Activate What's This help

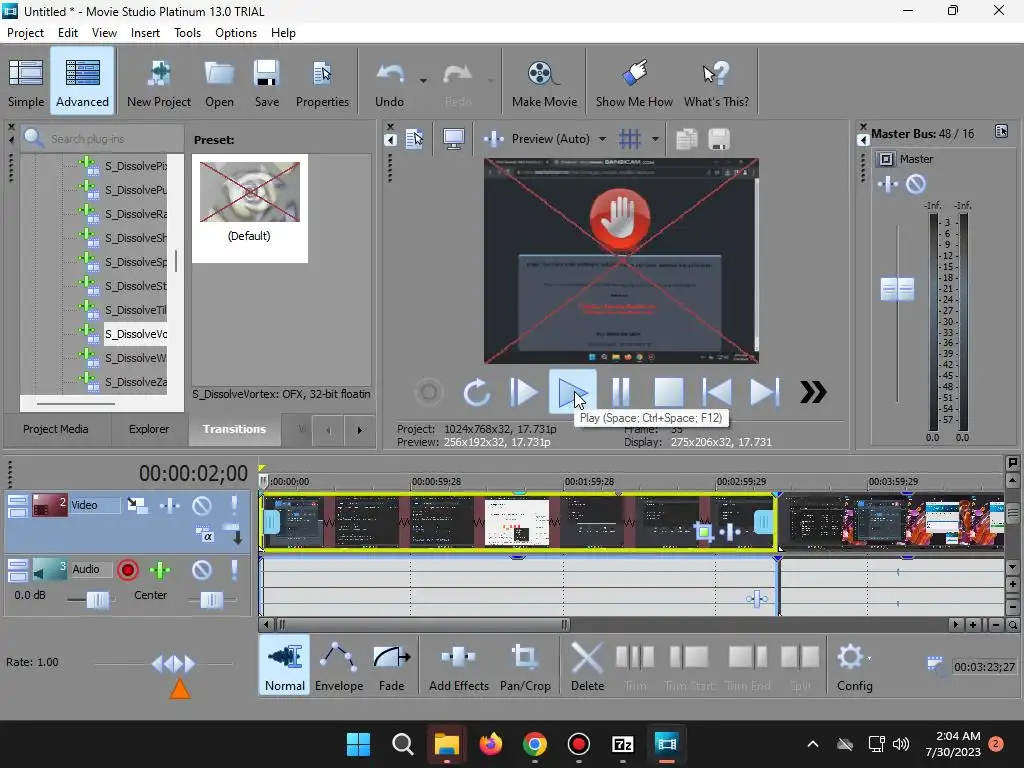pyautogui.click(x=716, y=83)
